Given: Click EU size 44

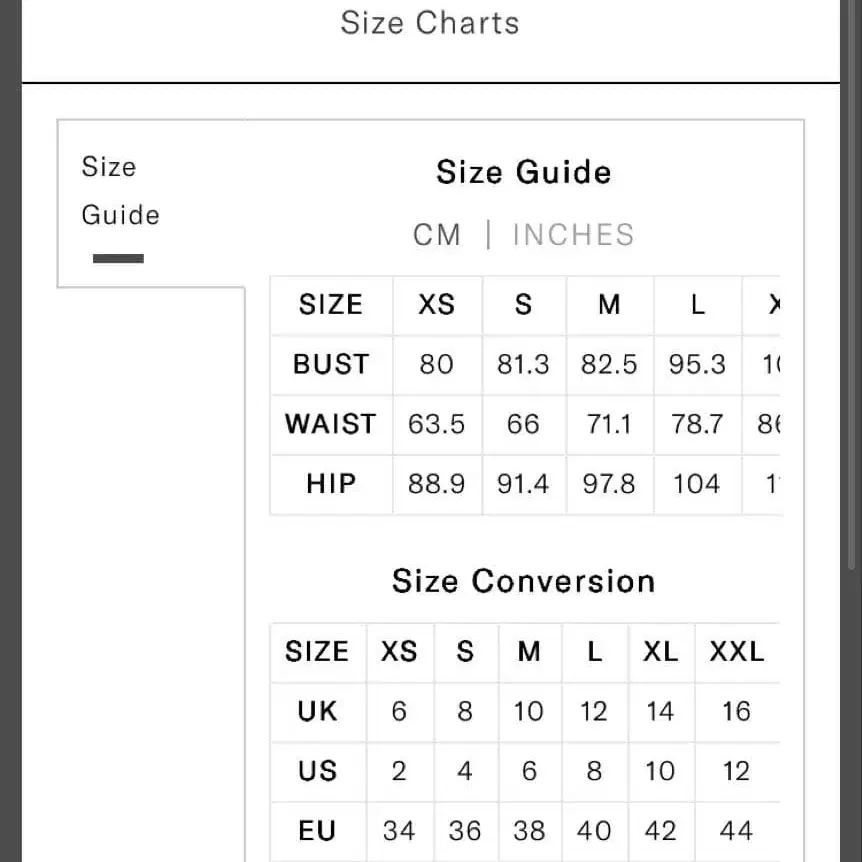Looking at the screenshot, I should pyautogui.click(x=737, y=830).
